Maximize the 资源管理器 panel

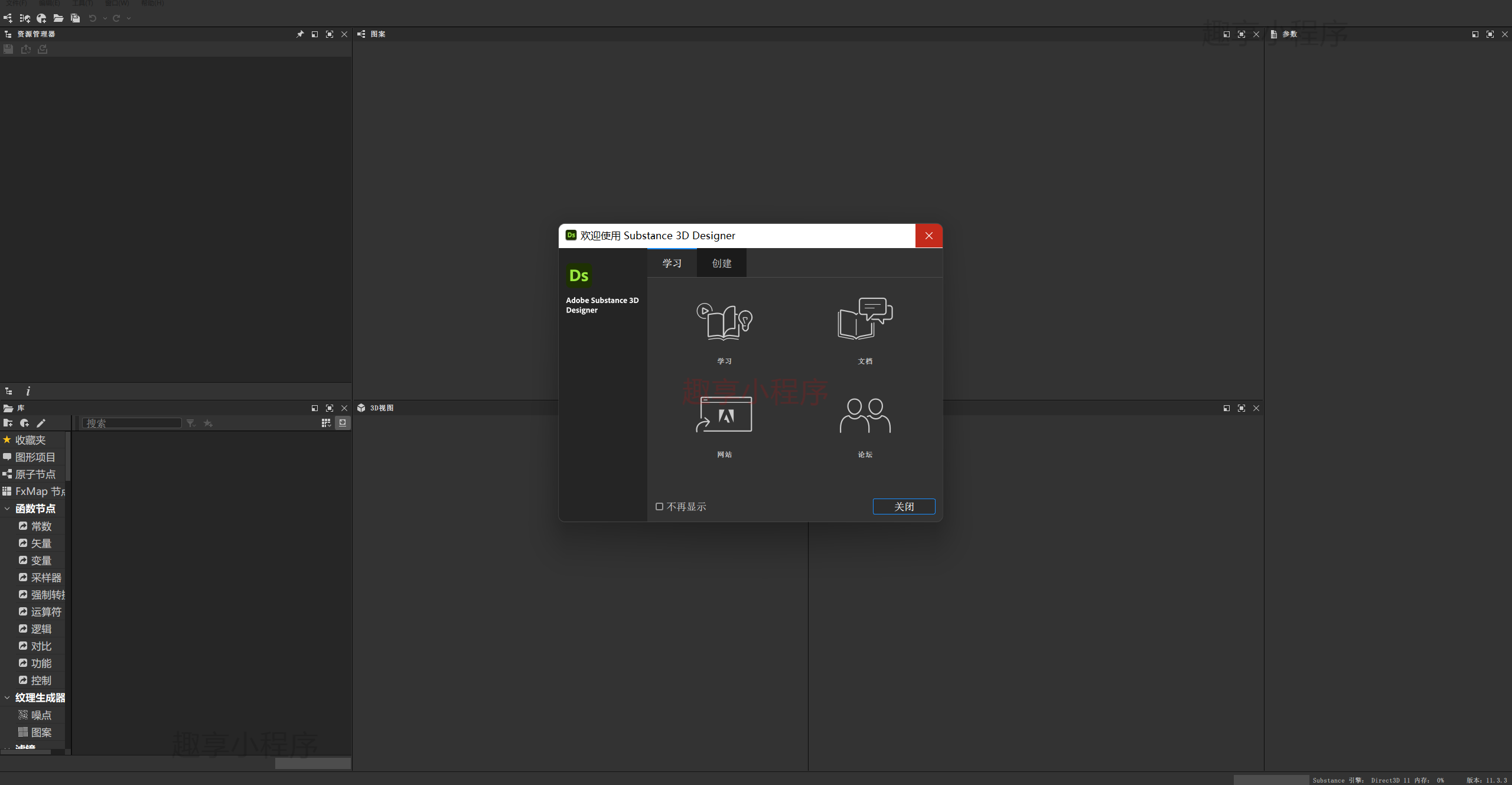click(x=330, y=34)
